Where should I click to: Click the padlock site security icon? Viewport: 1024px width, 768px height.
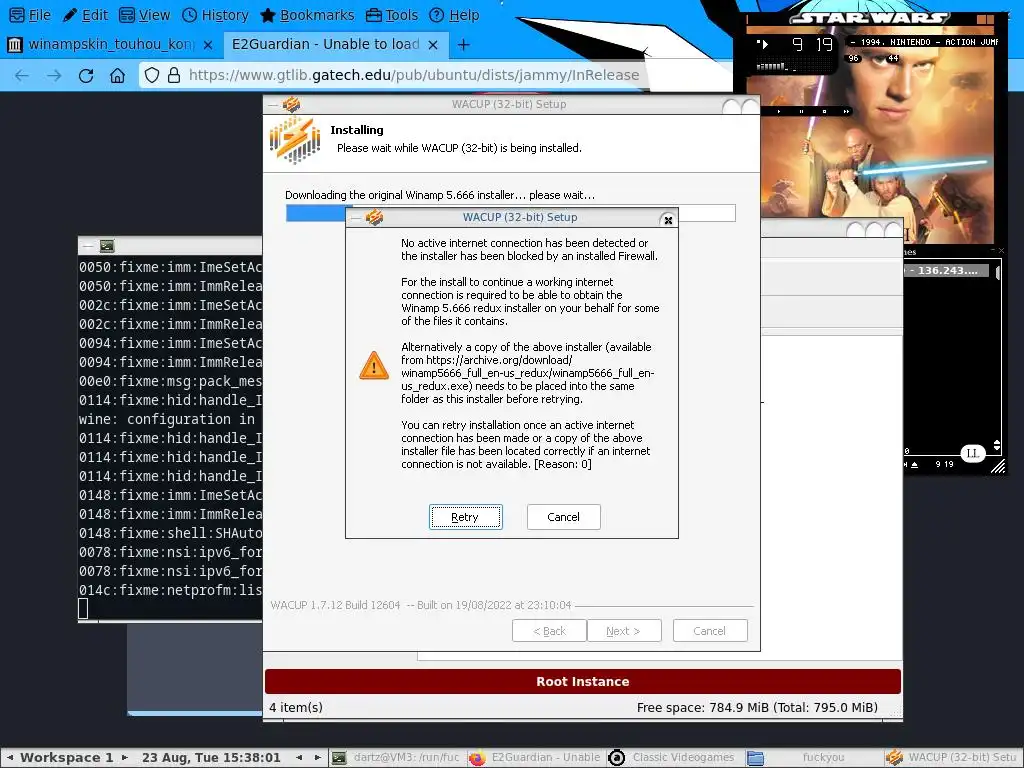tap(174, 75)
